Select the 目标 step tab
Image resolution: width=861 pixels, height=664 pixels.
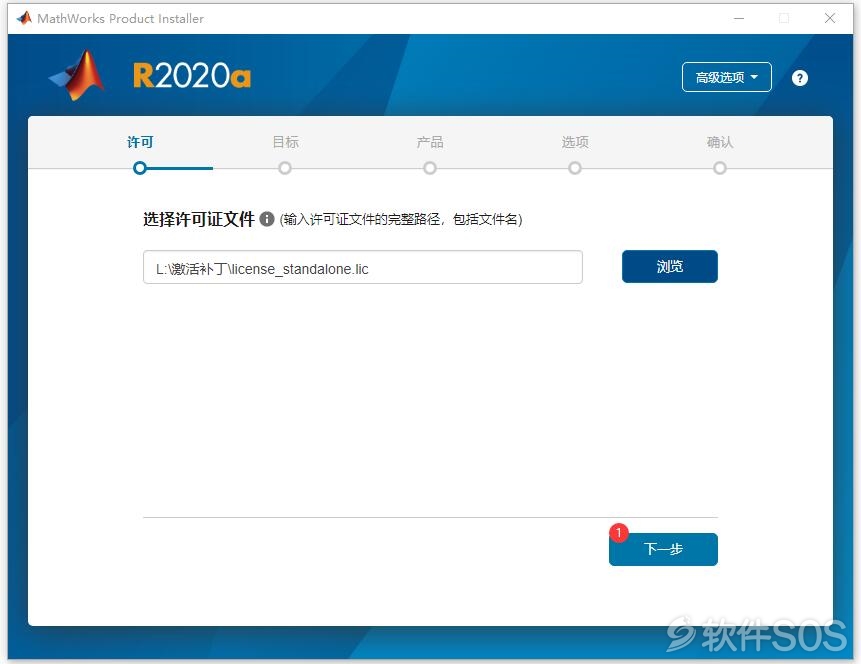pos(286,142)
